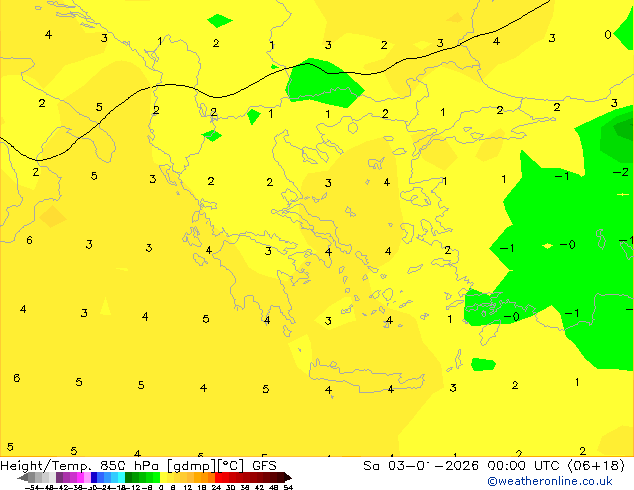Viewport: 634px width, 490px height.
Task: Click the (06+18) forecast run label
Action: (597, 465)
